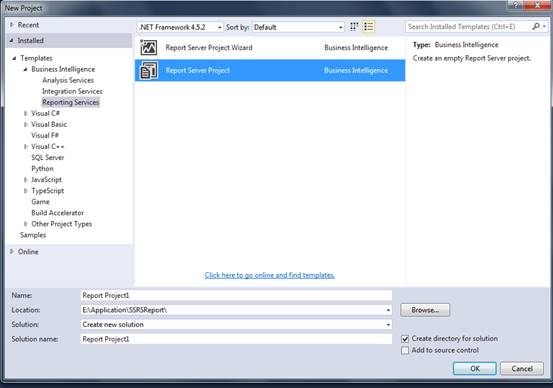Collapse the Templates tree node

14,58
